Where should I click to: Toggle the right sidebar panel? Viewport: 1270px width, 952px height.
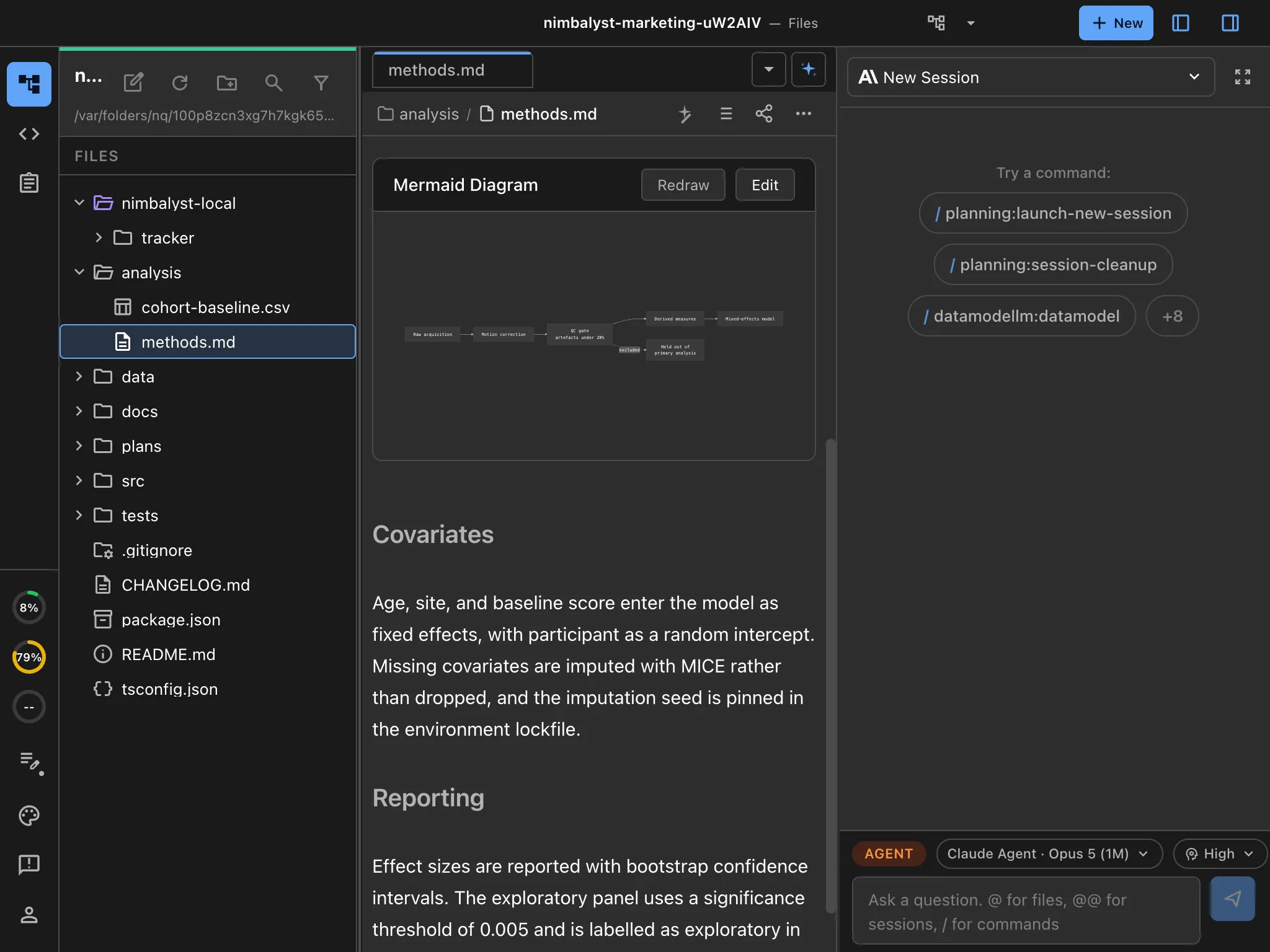pyautogui.click(x=1230, y=23)
